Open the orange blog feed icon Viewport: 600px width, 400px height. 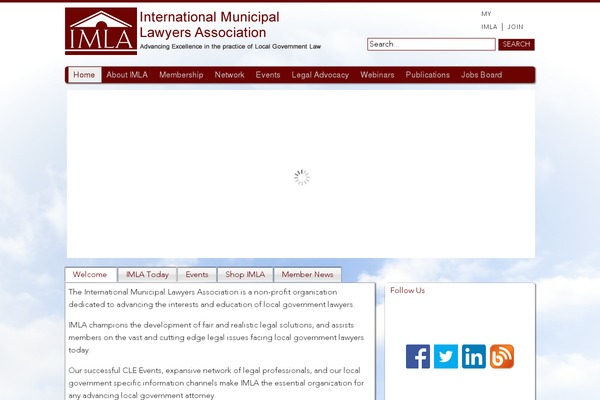[502, 356]
